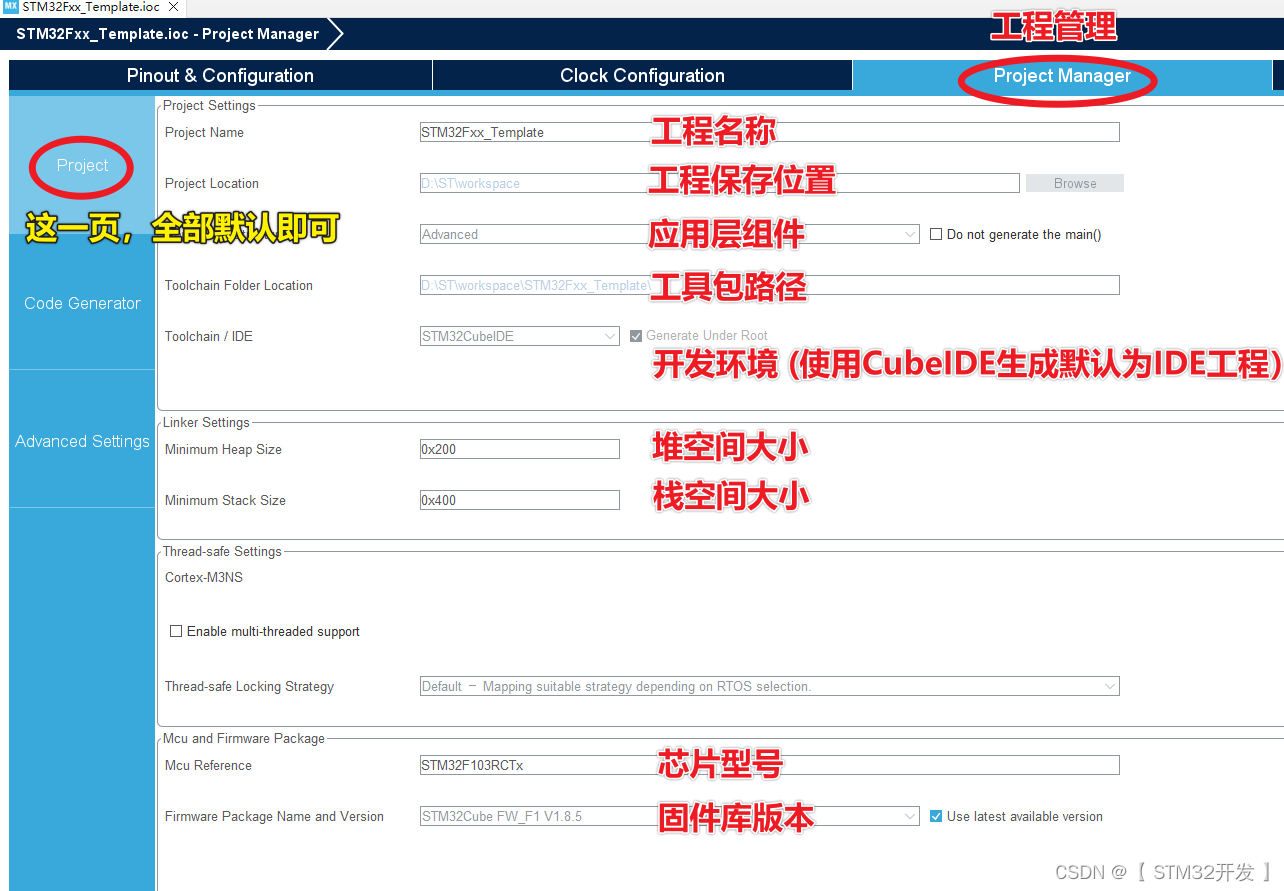
Task: Click the Project Location field
Action: 719,183
